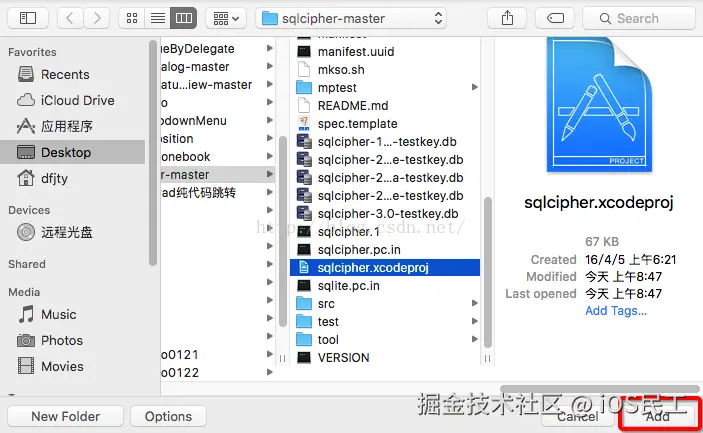The width and height of the screenshot is (703, 433).
Task: Expand arrow for eByDelegate folder
Action: pyautogui.click(x=269, y=48)
